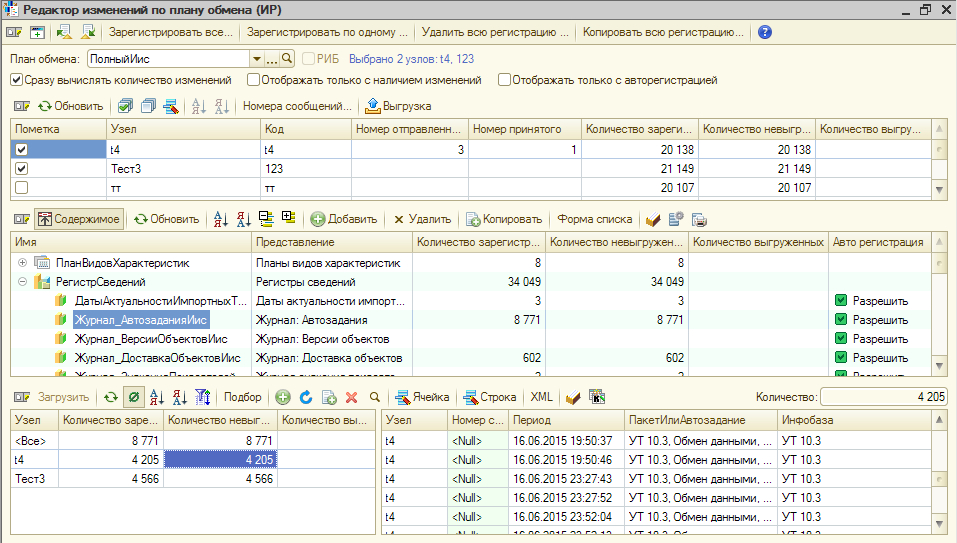Enable Отображать только с авторегистрацией

(504, 80)
